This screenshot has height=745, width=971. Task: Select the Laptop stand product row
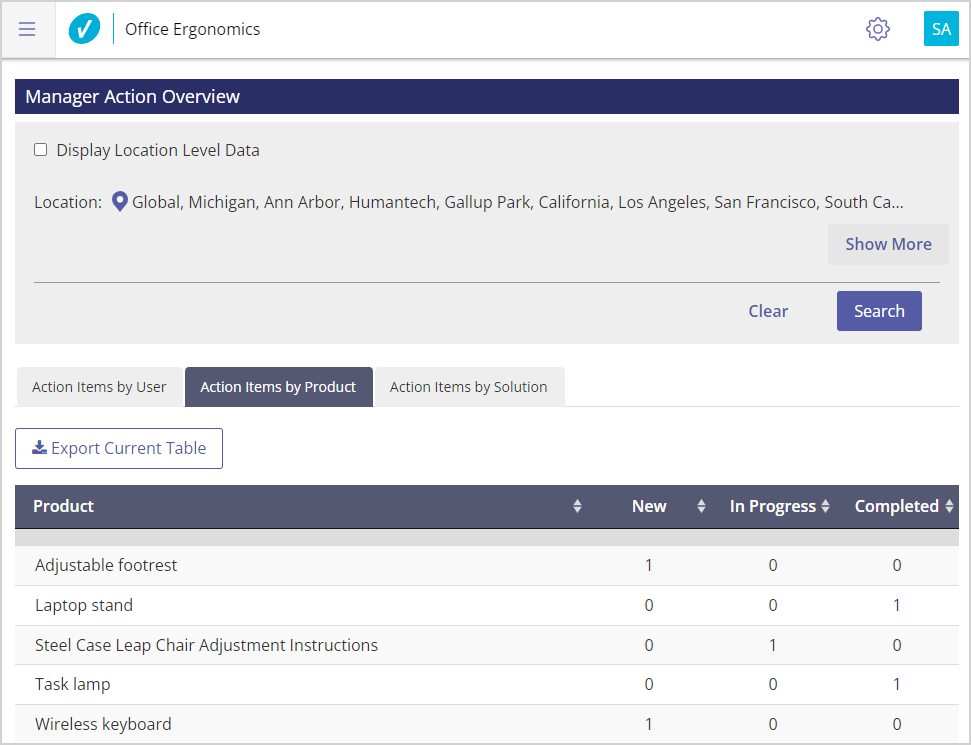[x=487, y=606]
